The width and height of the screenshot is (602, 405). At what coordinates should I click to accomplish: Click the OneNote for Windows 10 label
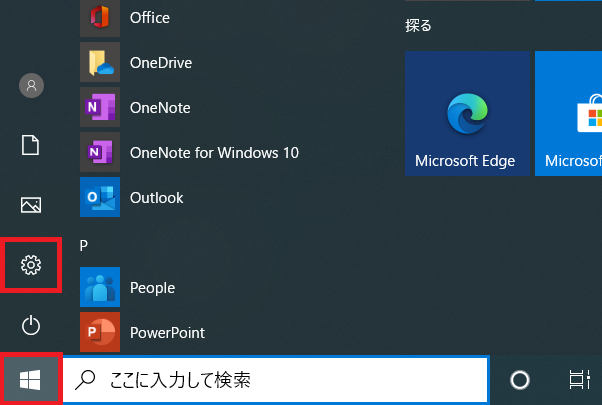pyautogui.click(x=214, y=153)
